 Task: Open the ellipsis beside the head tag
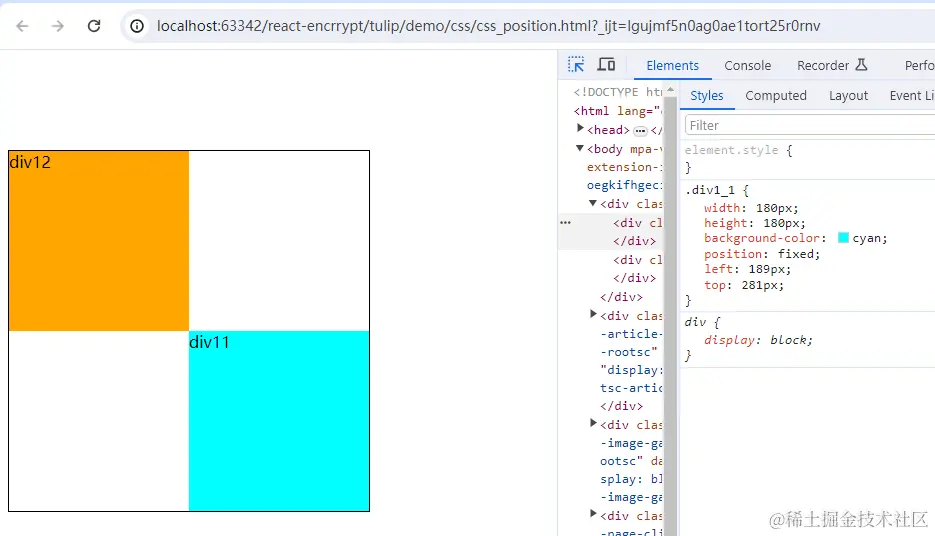[x=640, y=131]
